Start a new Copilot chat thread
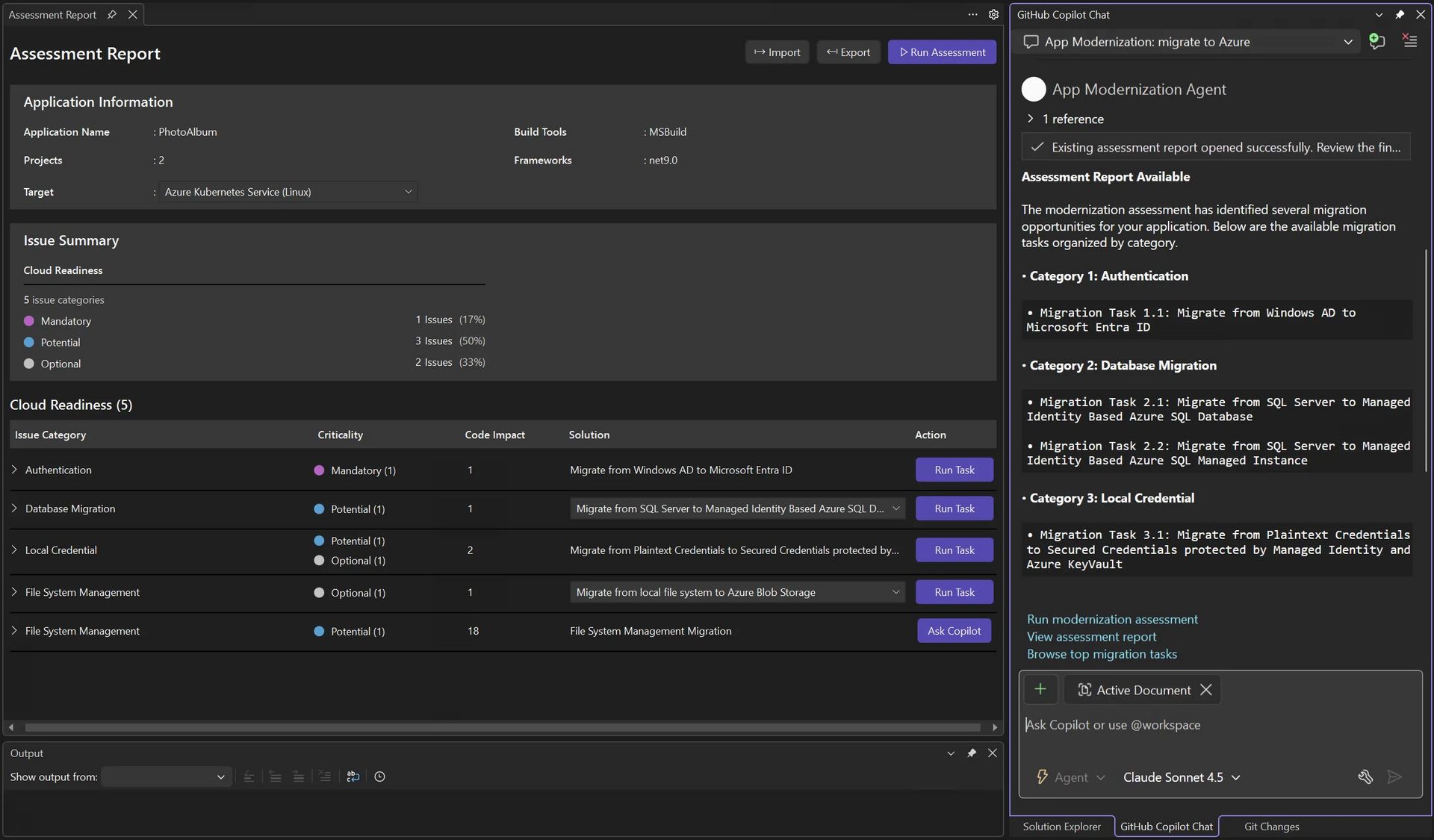The height and width of the screenshot is (840, 1434). (1376, 42)
